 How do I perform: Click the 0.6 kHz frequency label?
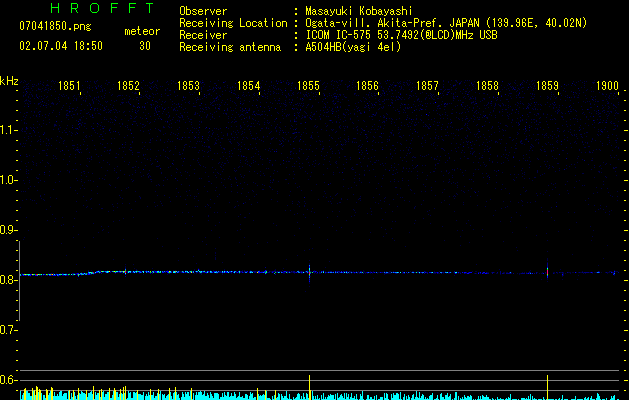coord(7,380)
